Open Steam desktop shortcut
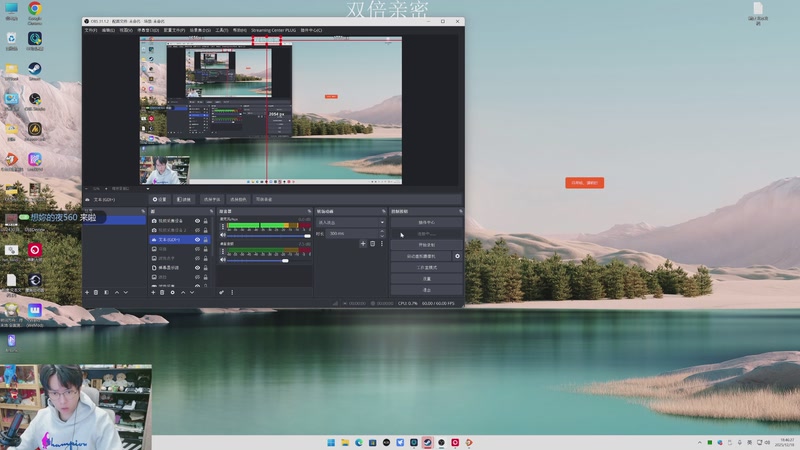800x450 pixels. tap(35, 70)
